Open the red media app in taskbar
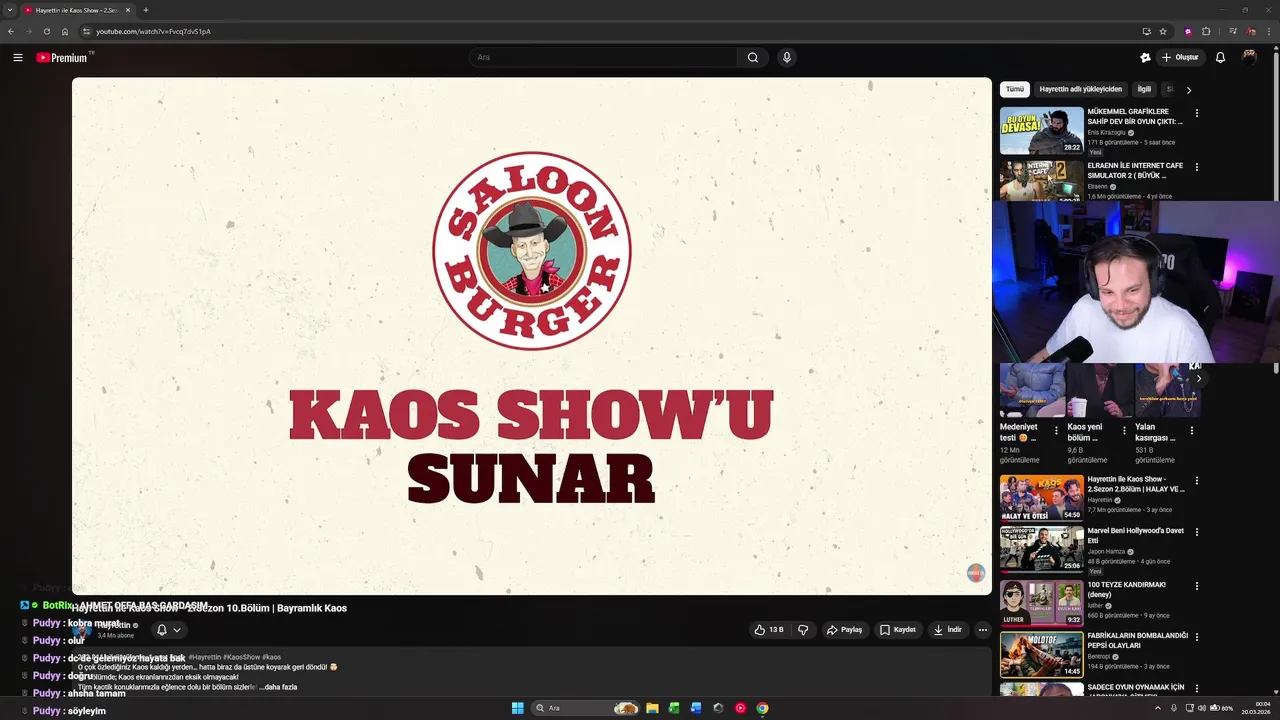Image resolution: width=1280 pixels, height=720 pixels. coord(740,708)
